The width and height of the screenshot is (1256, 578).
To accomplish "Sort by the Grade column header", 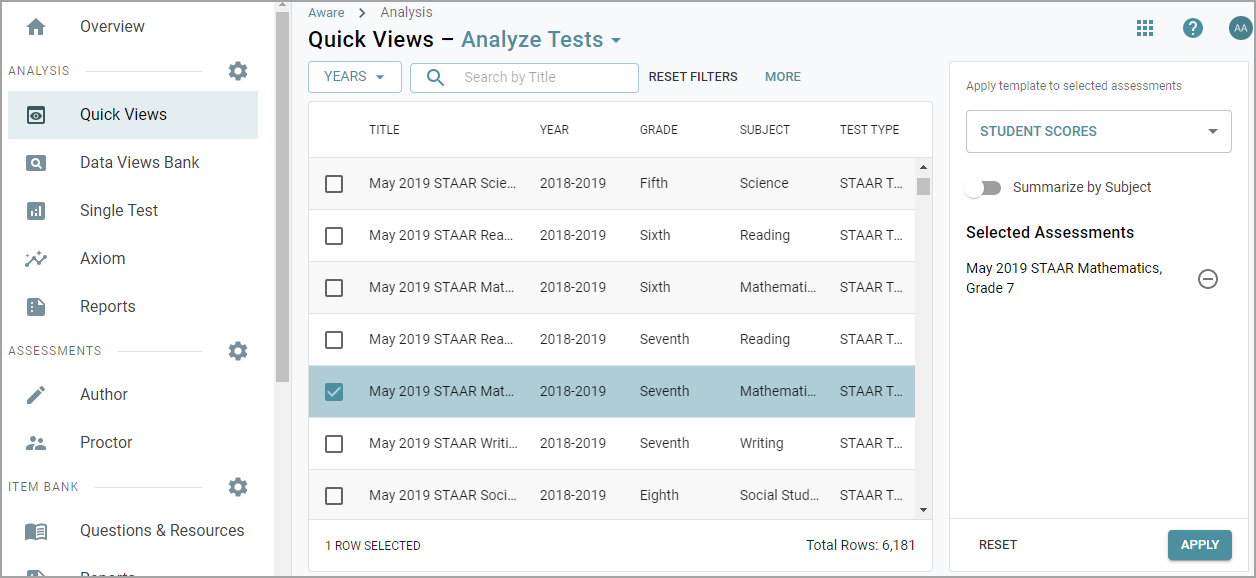I will click(659, 130).
